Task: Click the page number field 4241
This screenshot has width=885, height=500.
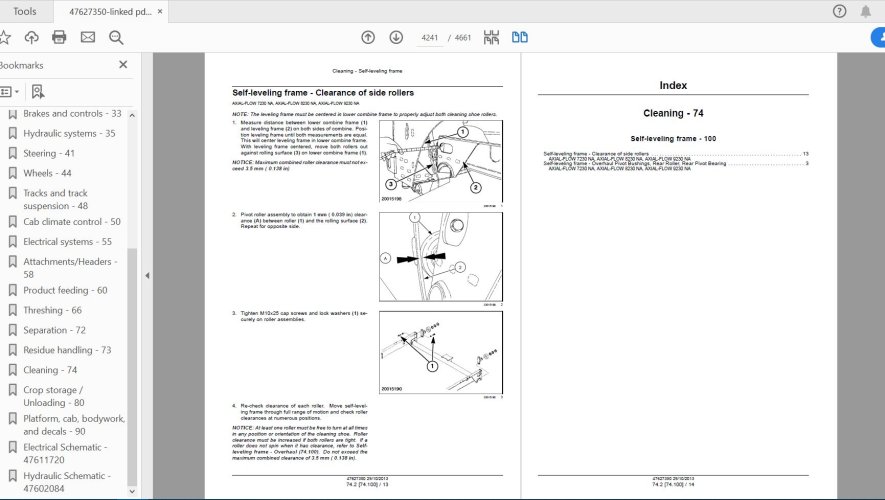Action: click(x=430, y=38)
